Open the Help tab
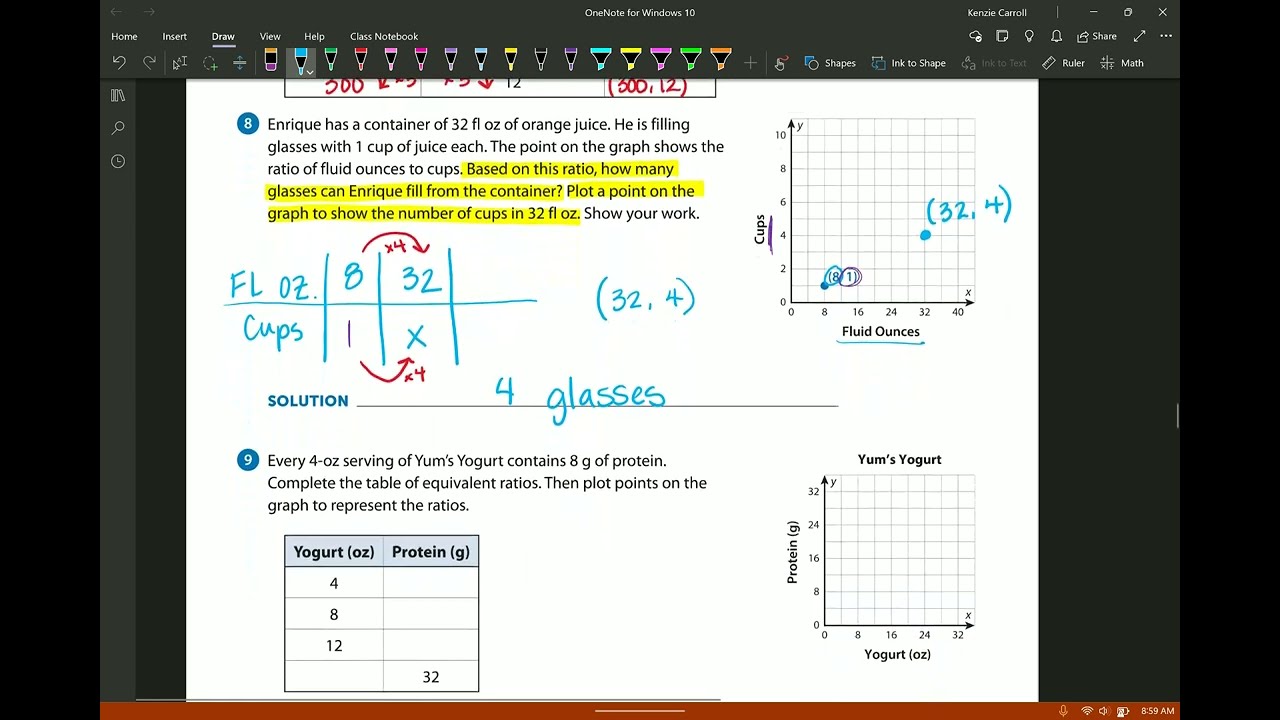 pyautogui.click(x=314, y=36)
